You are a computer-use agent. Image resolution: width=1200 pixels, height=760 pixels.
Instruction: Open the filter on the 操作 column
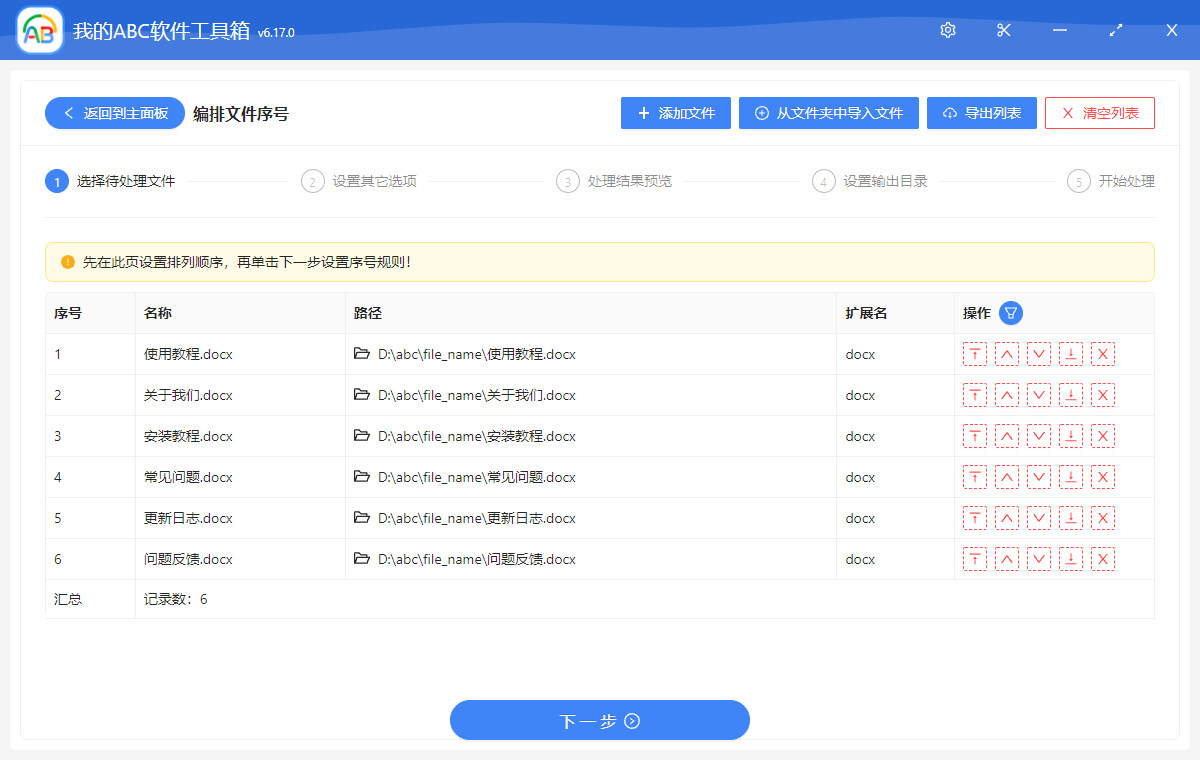[1010, 313]
